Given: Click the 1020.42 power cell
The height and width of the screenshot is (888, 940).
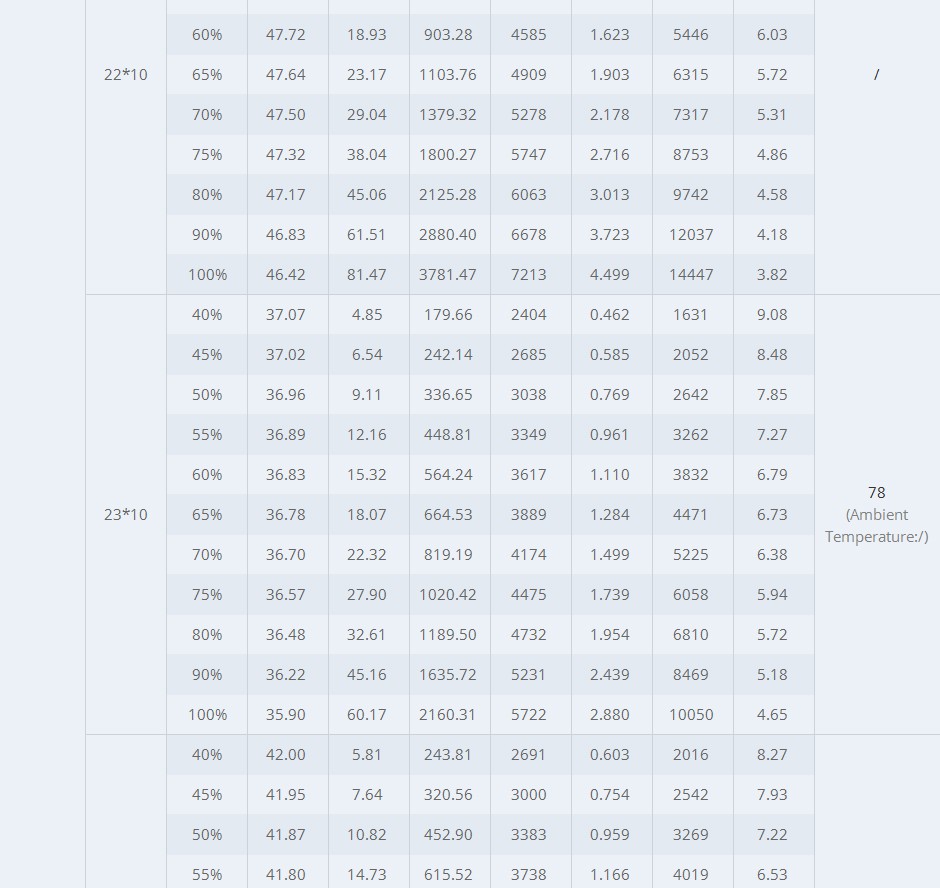Looking at the screenshot, I should coord(447,595).
